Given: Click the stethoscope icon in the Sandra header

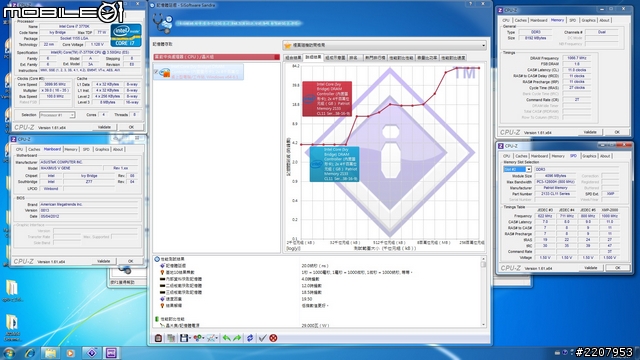Looking at the screenshot, I should pyautogui.click(x=162, y=23).
